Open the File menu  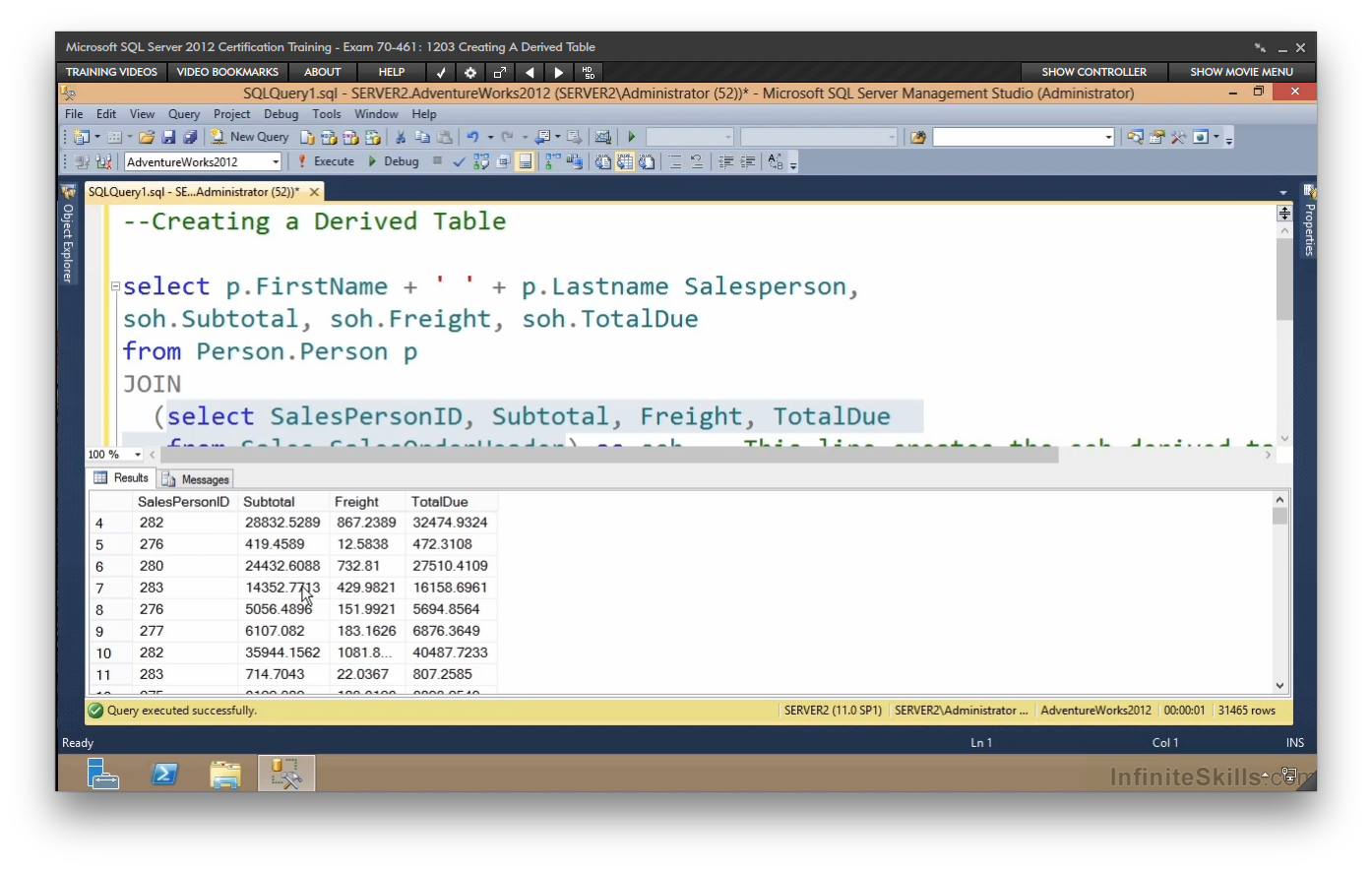pyautogui.click(x=74, y=114)
